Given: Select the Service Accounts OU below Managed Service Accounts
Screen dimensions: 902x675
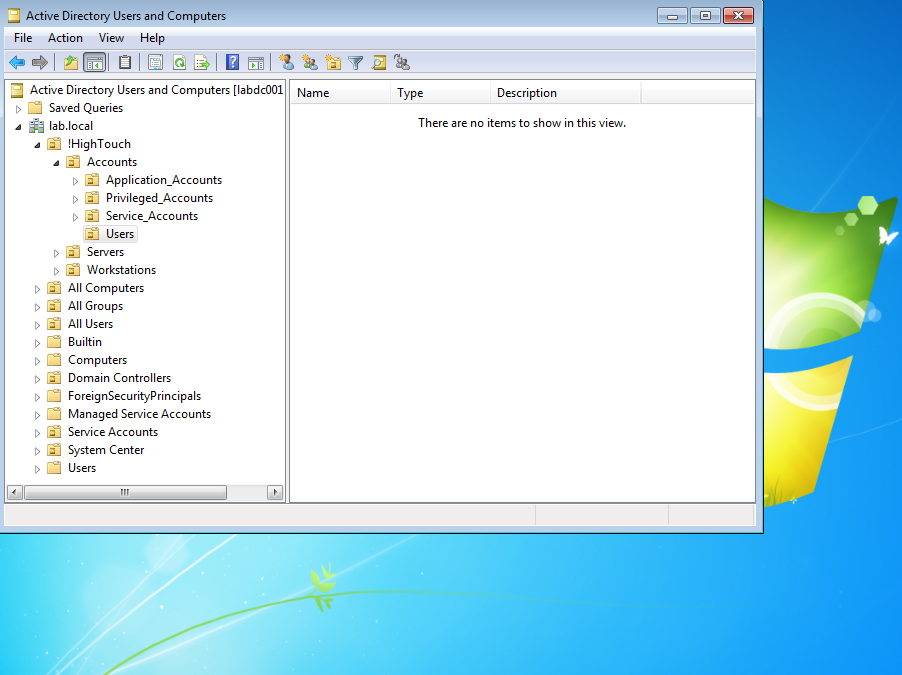Looking at the screenshot, I should 113,432.
